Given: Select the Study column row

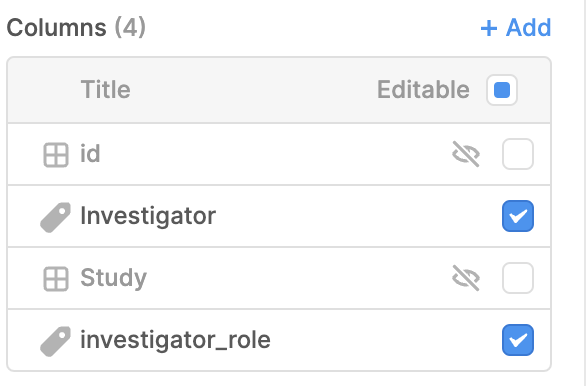Looking at the screenshot, I should pyautogui.click(x=279, y=278).
